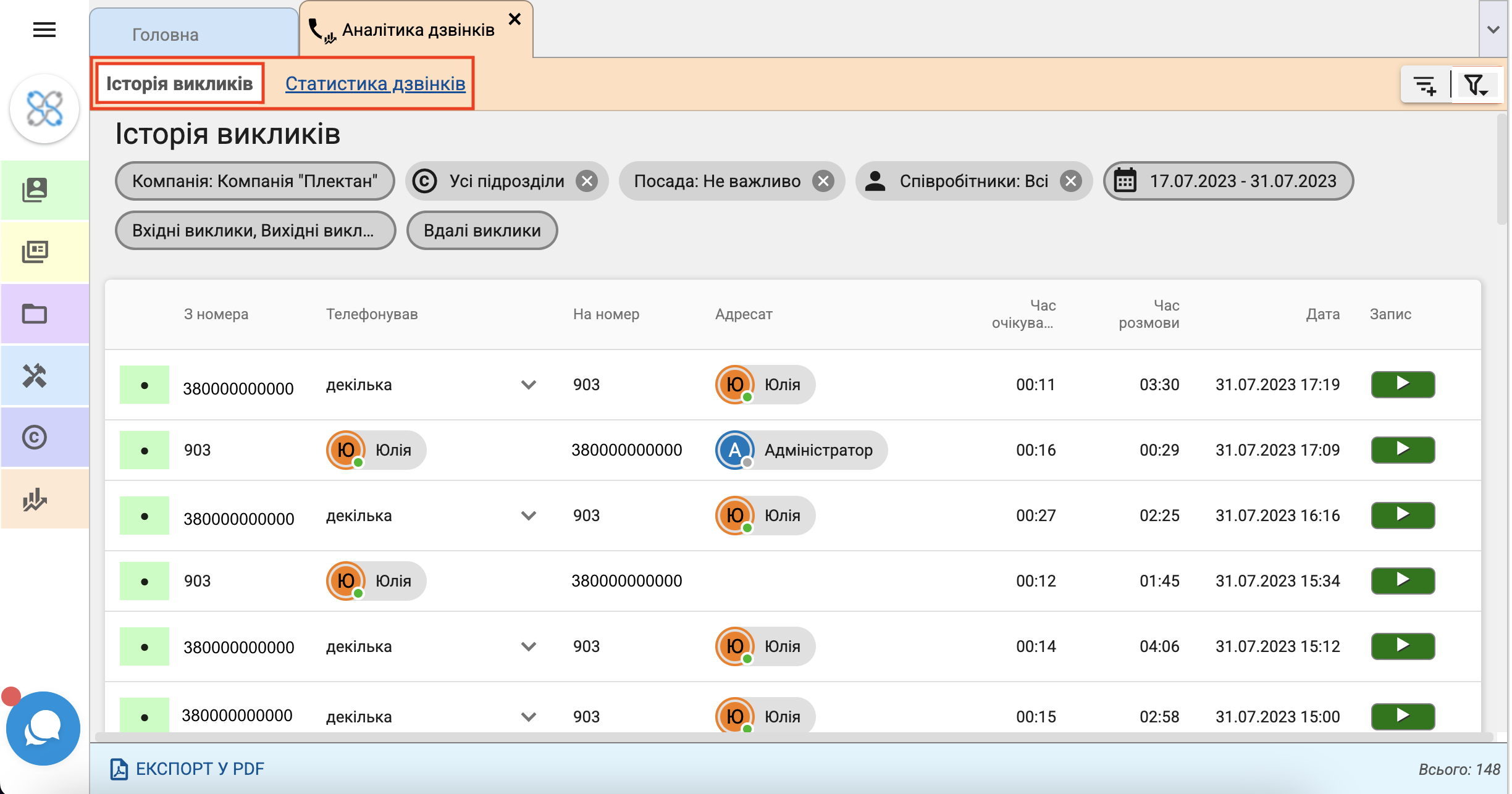The width and height of the screenshot is (1512, 794).
Task: Open Статистика дзвінків link
Action: point(375,83)
